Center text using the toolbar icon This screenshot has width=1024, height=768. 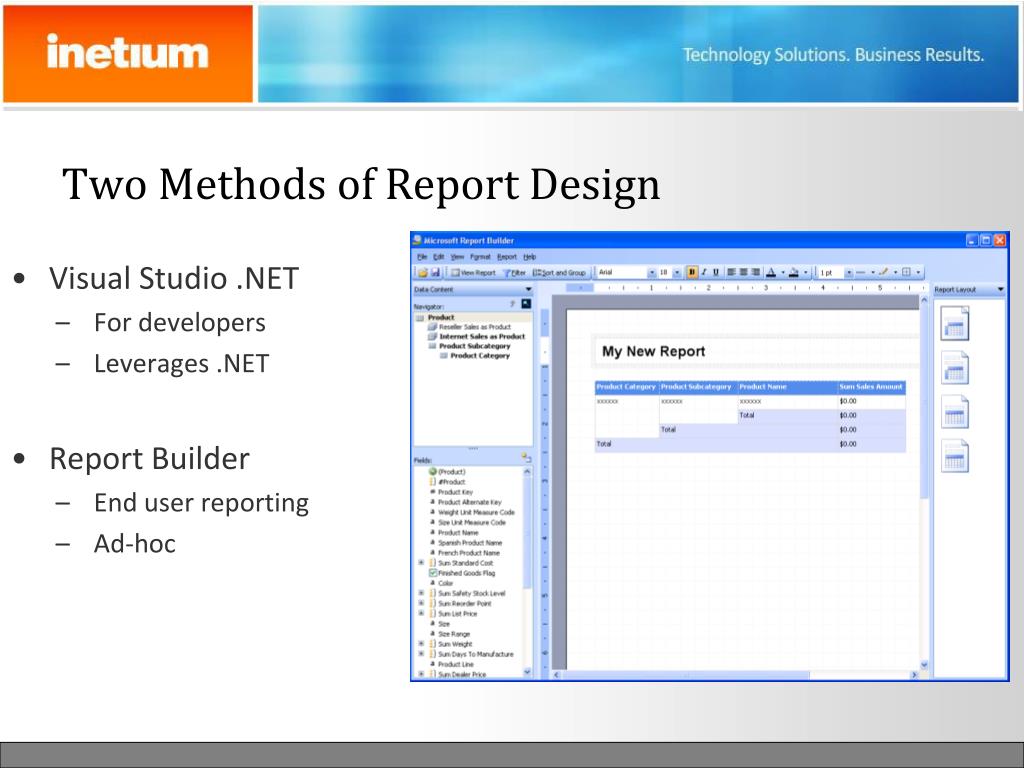(743, 272)
